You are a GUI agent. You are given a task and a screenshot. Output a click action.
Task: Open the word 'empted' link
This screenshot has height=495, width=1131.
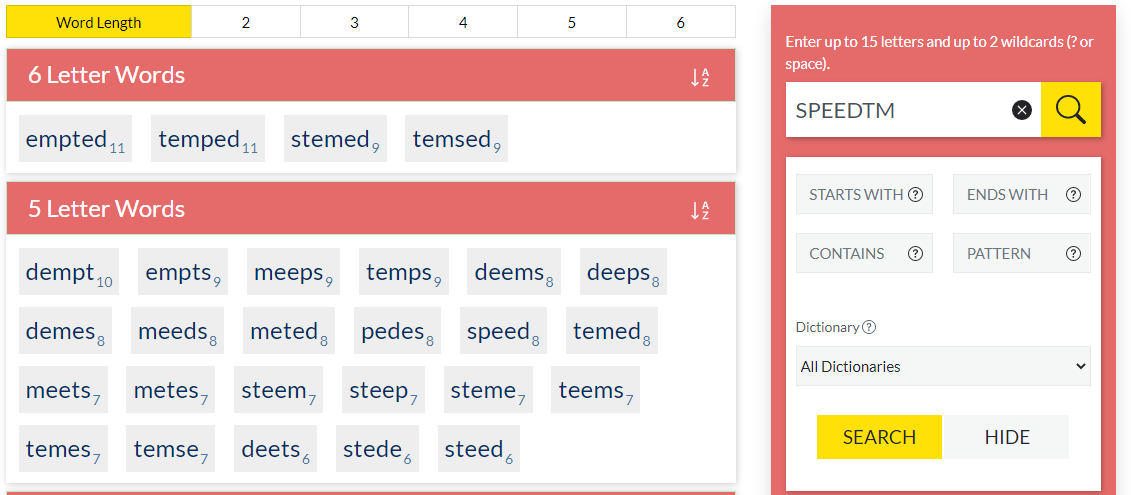66,140
